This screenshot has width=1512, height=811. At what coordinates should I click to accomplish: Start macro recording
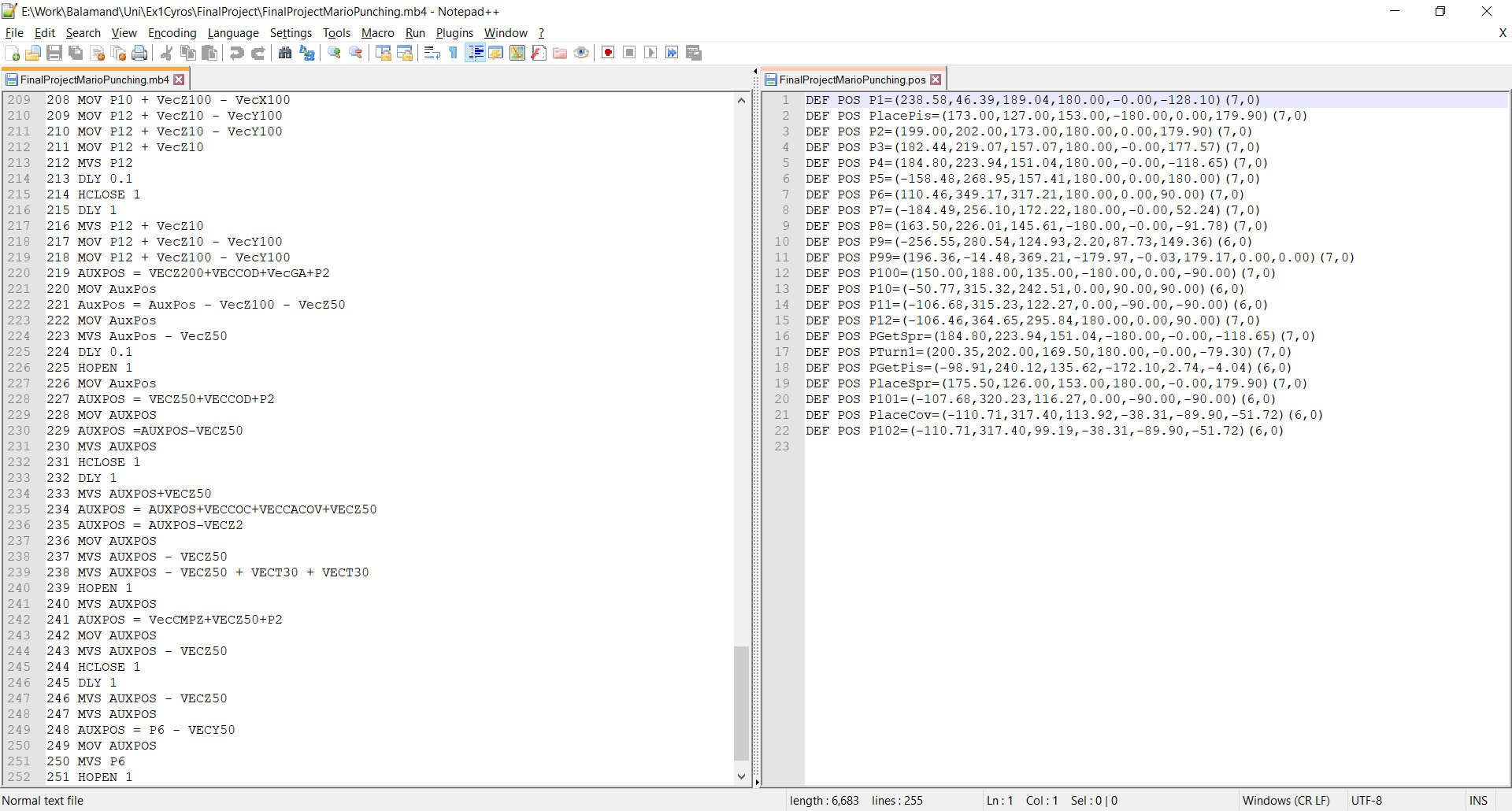click(x=608, y=53)
